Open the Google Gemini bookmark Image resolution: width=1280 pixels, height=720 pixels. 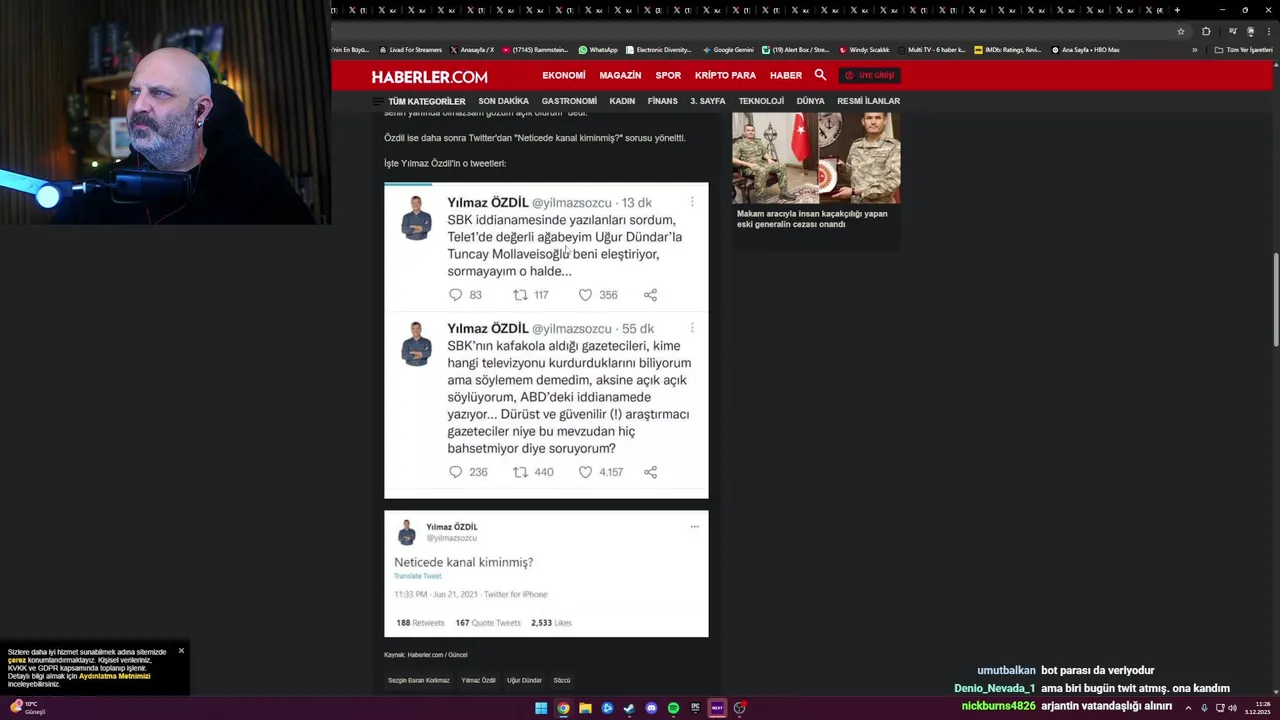(728, 50)
